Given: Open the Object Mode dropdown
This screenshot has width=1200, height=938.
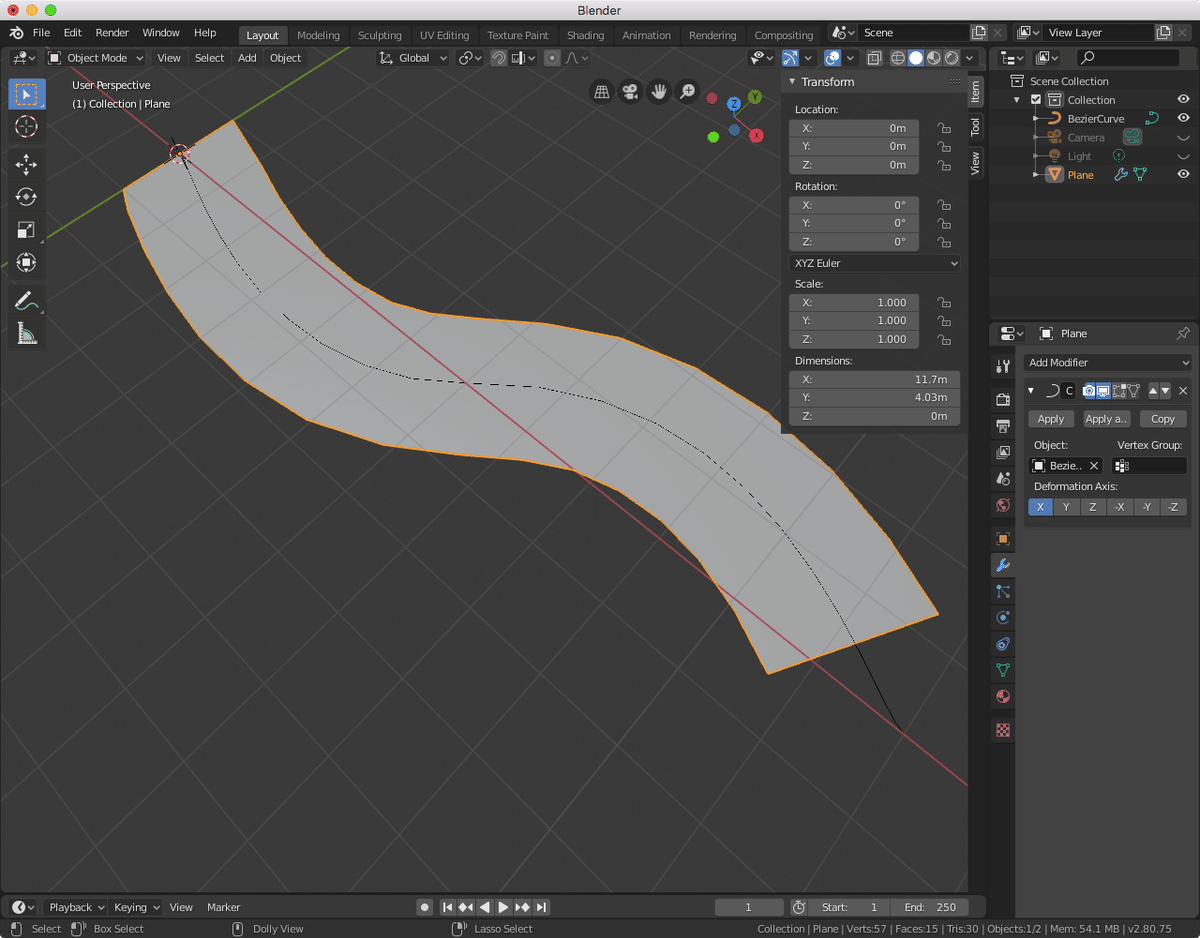Looking at the screenshot, I should point(96,58).
